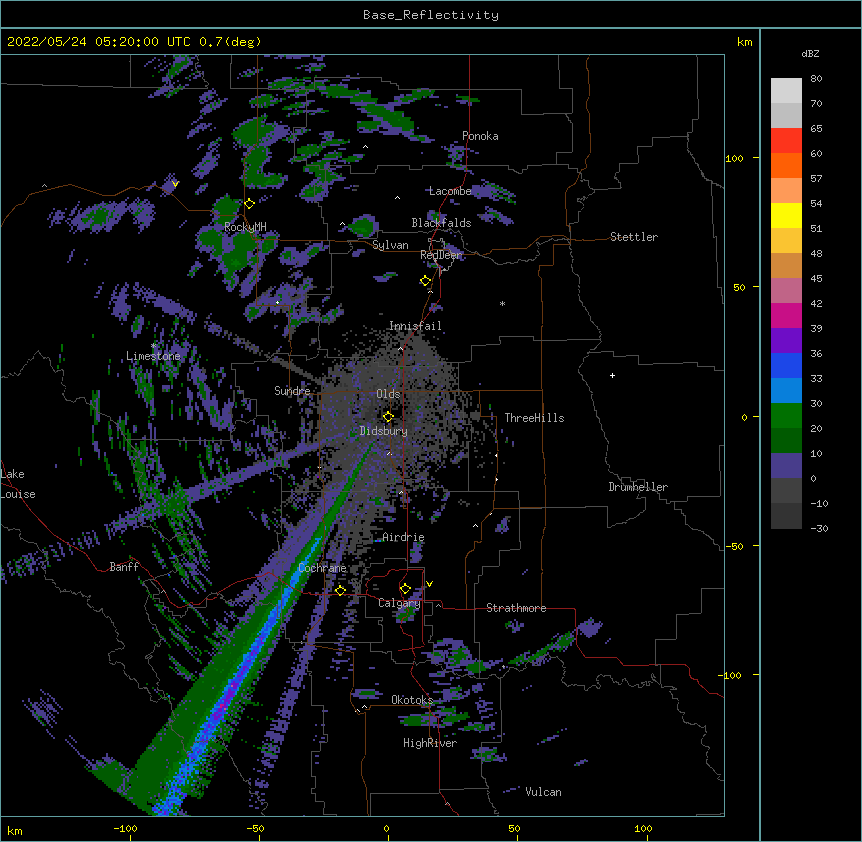Click the Lacombe city label

pos(450,191)
